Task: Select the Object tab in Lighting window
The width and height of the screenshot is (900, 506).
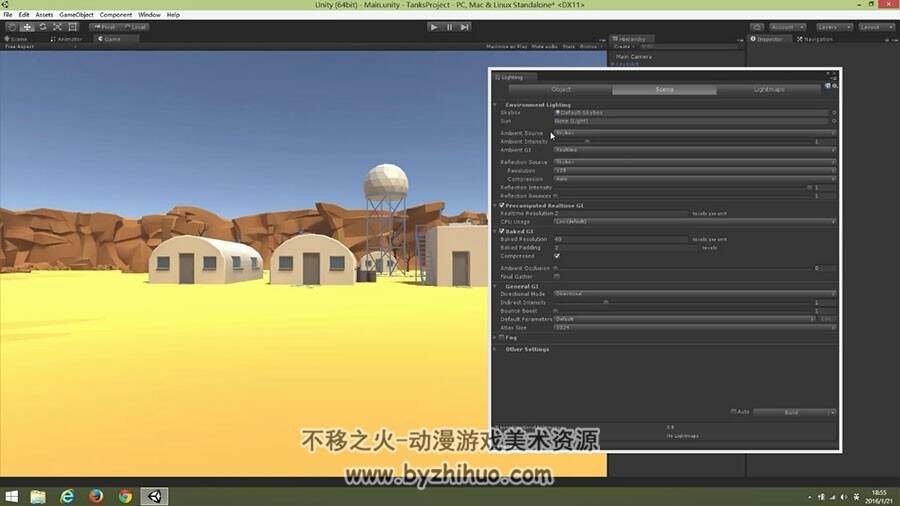Action: click(560, 89)
